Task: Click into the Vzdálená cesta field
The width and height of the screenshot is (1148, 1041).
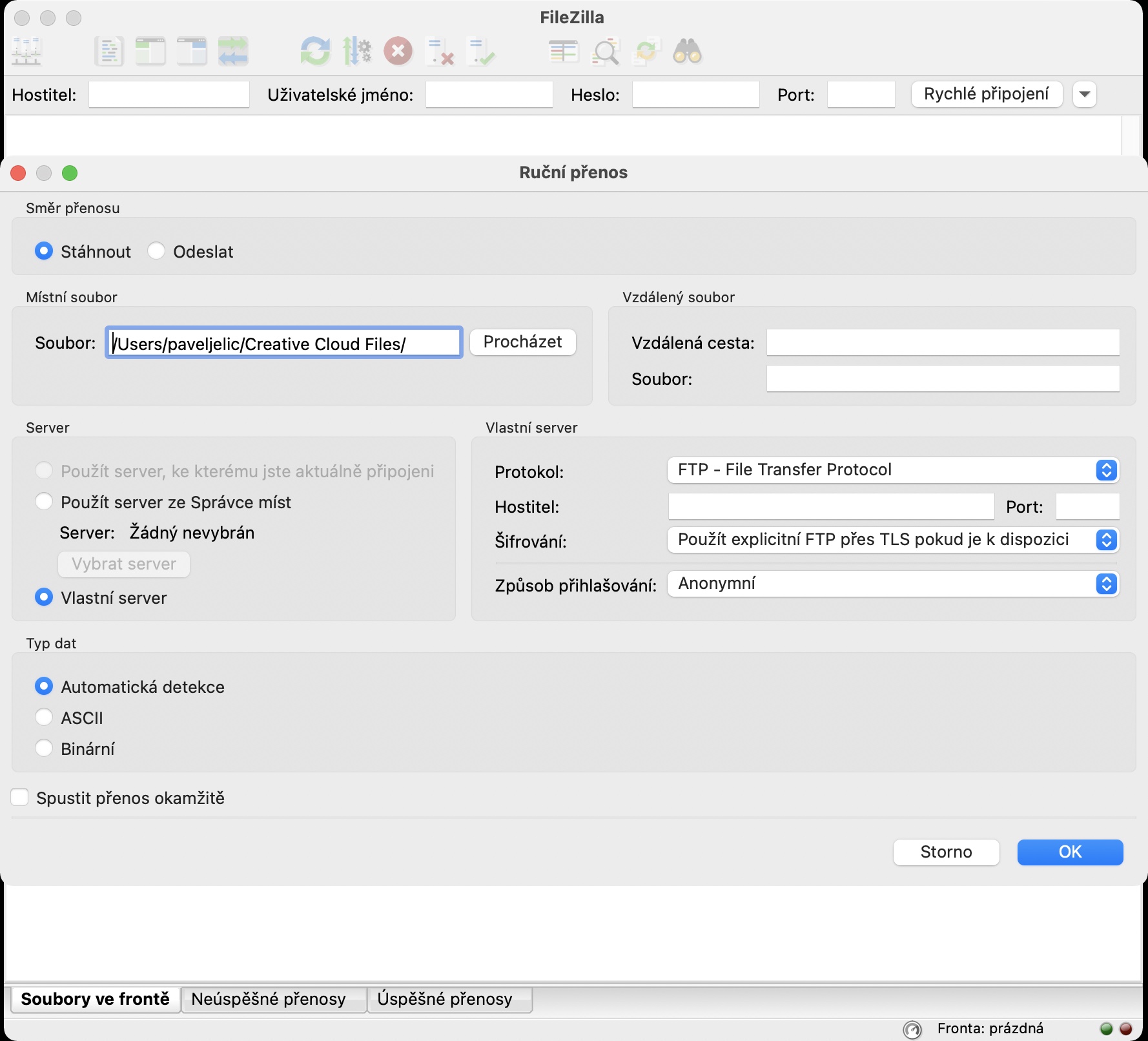Action: pos(942,342)
